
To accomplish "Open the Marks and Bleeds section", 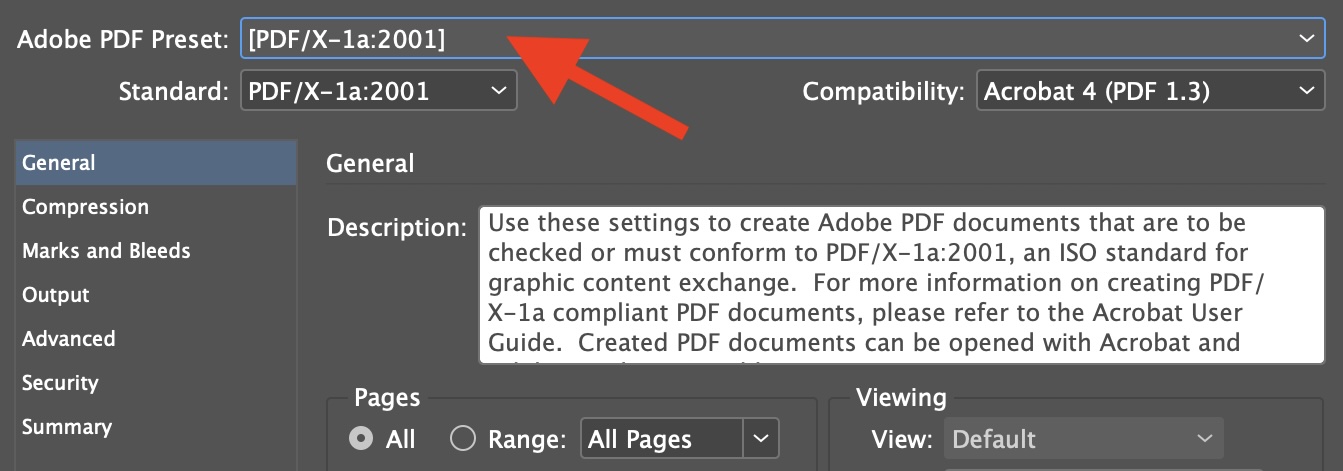I will [x=156, y=251].
